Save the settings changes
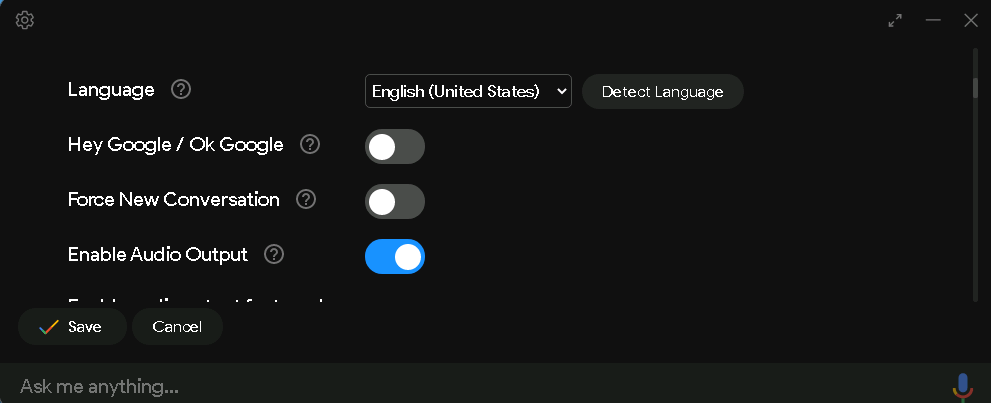 click(72, 327)
